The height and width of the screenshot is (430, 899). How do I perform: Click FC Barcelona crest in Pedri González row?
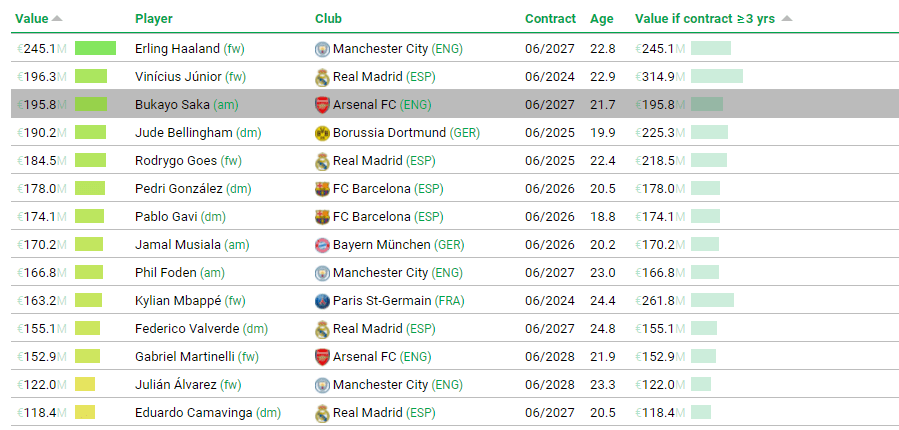click(322, 188)
